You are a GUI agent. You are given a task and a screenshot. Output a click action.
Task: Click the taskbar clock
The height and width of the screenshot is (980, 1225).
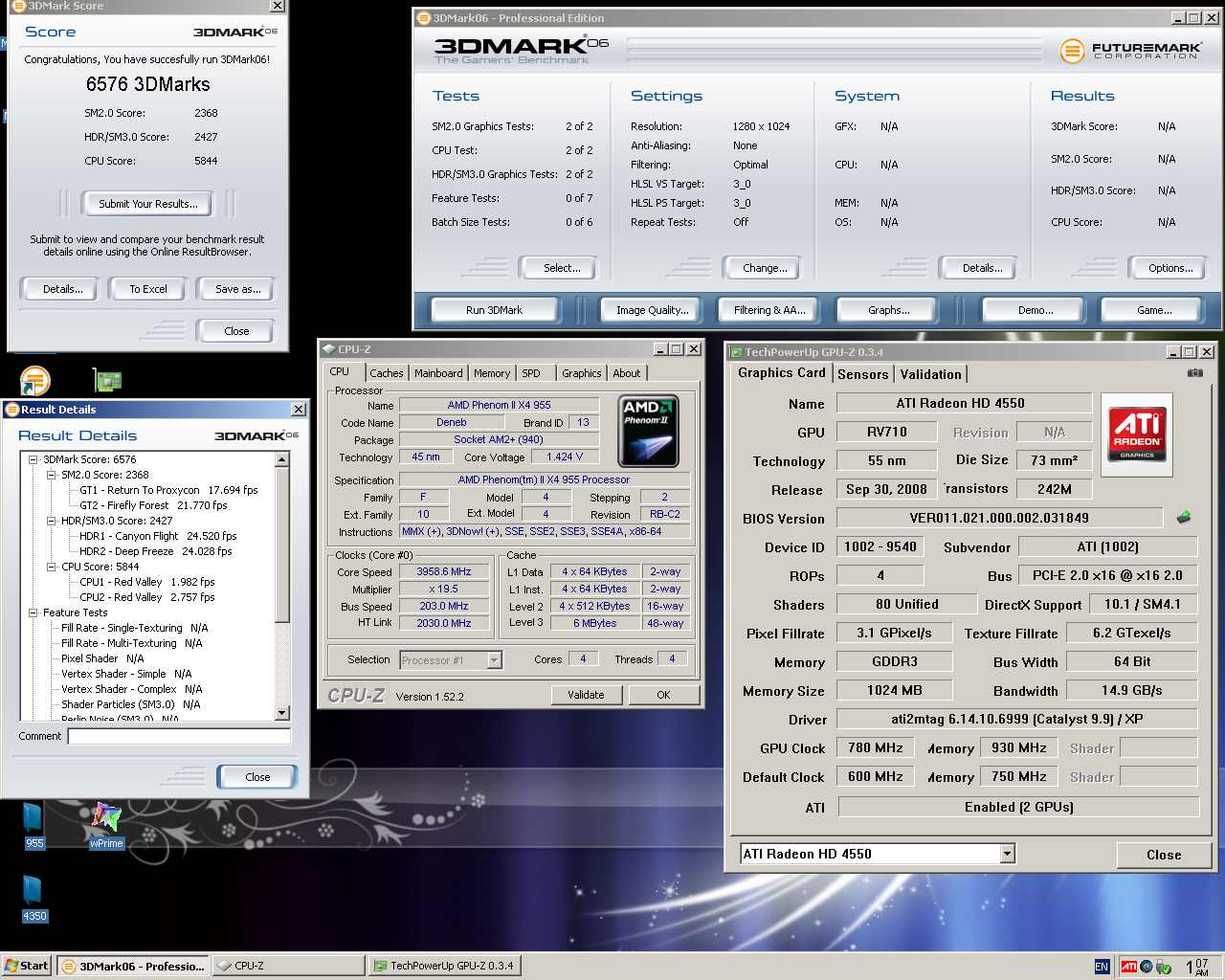coord(1197,967)
